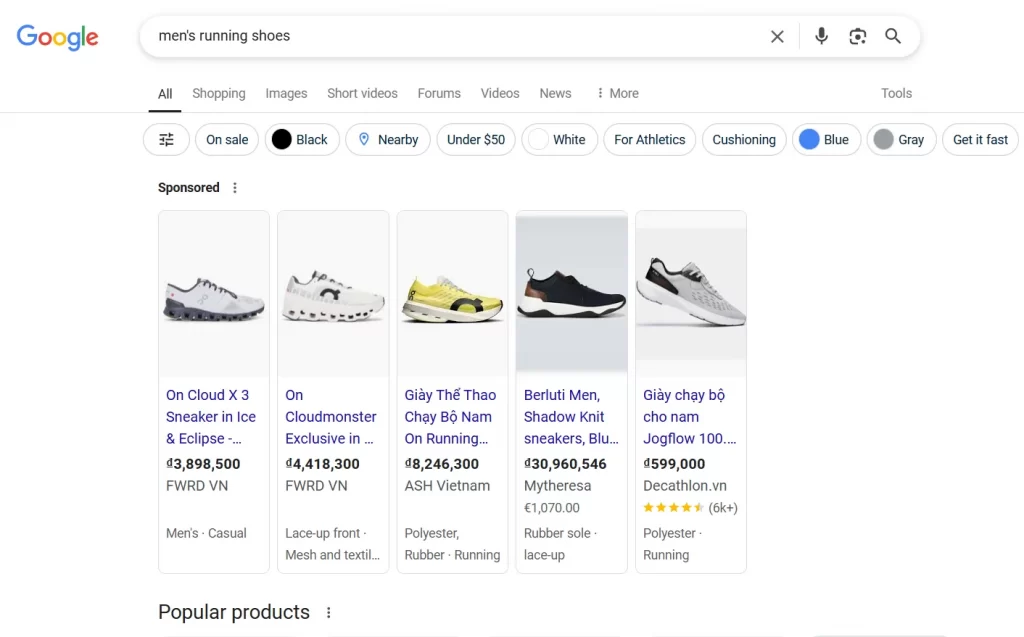Toggle the Nearby filter chip

pos(388,139)
